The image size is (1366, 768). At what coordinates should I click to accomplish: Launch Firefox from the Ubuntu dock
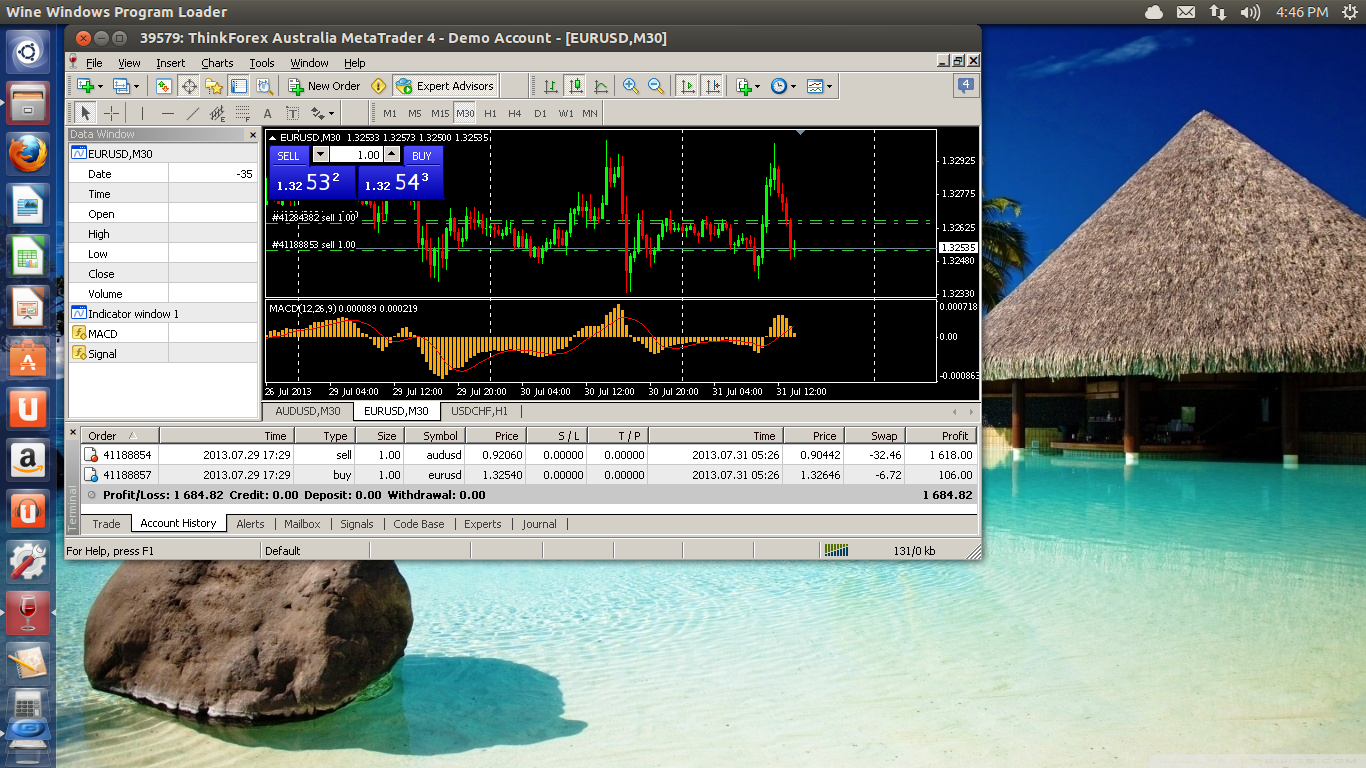28,153
